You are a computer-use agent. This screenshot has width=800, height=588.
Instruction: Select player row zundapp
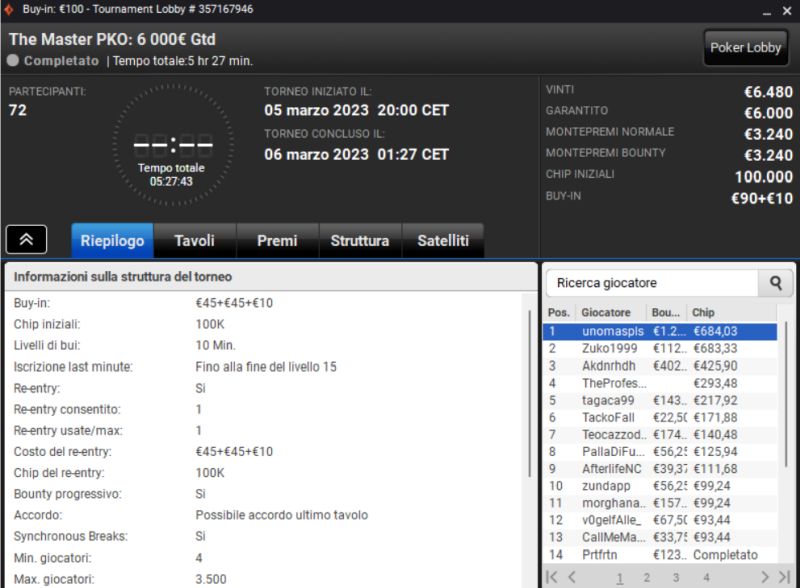click(660, 486)
